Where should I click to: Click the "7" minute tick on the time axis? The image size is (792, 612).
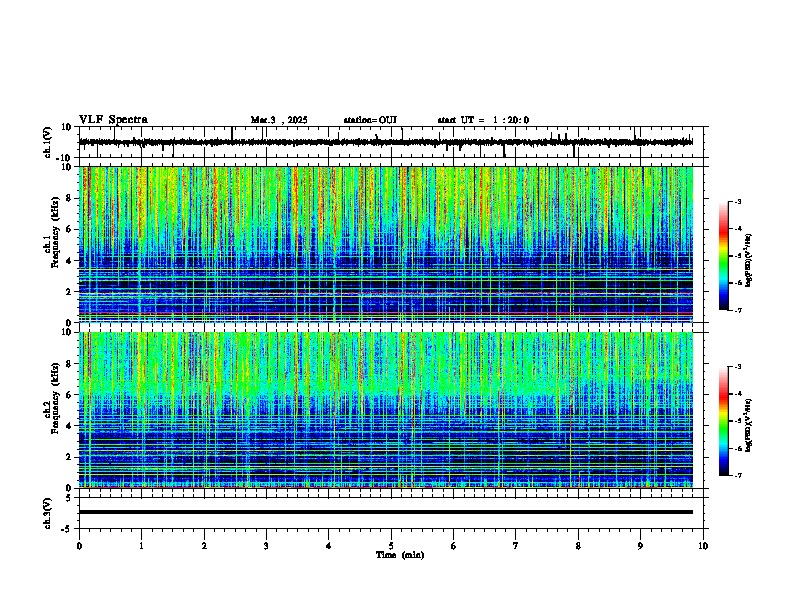516,546
